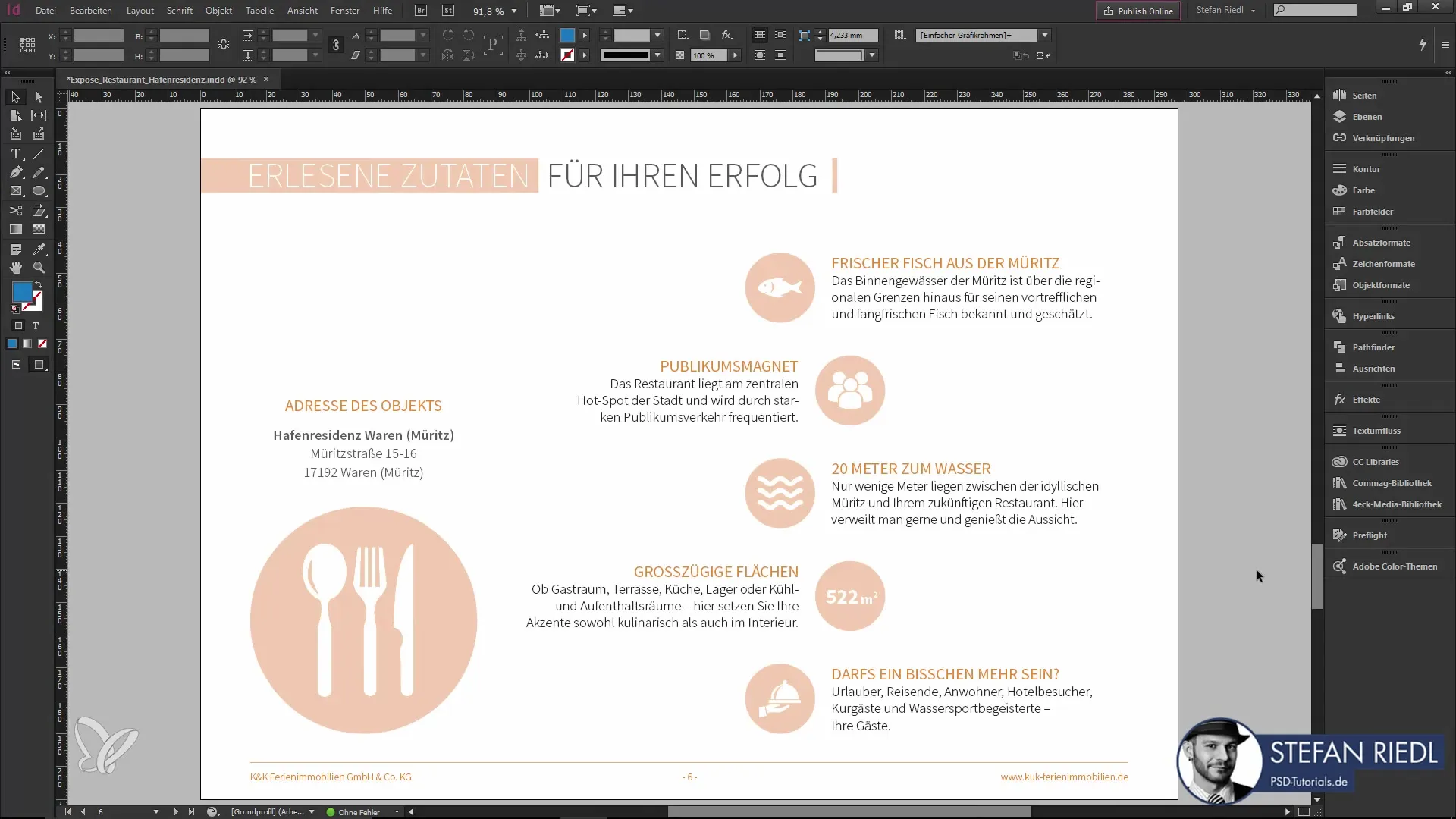Screen dimensions: 1456x819
Task: Select the Page tool
Action: point(15,115)
